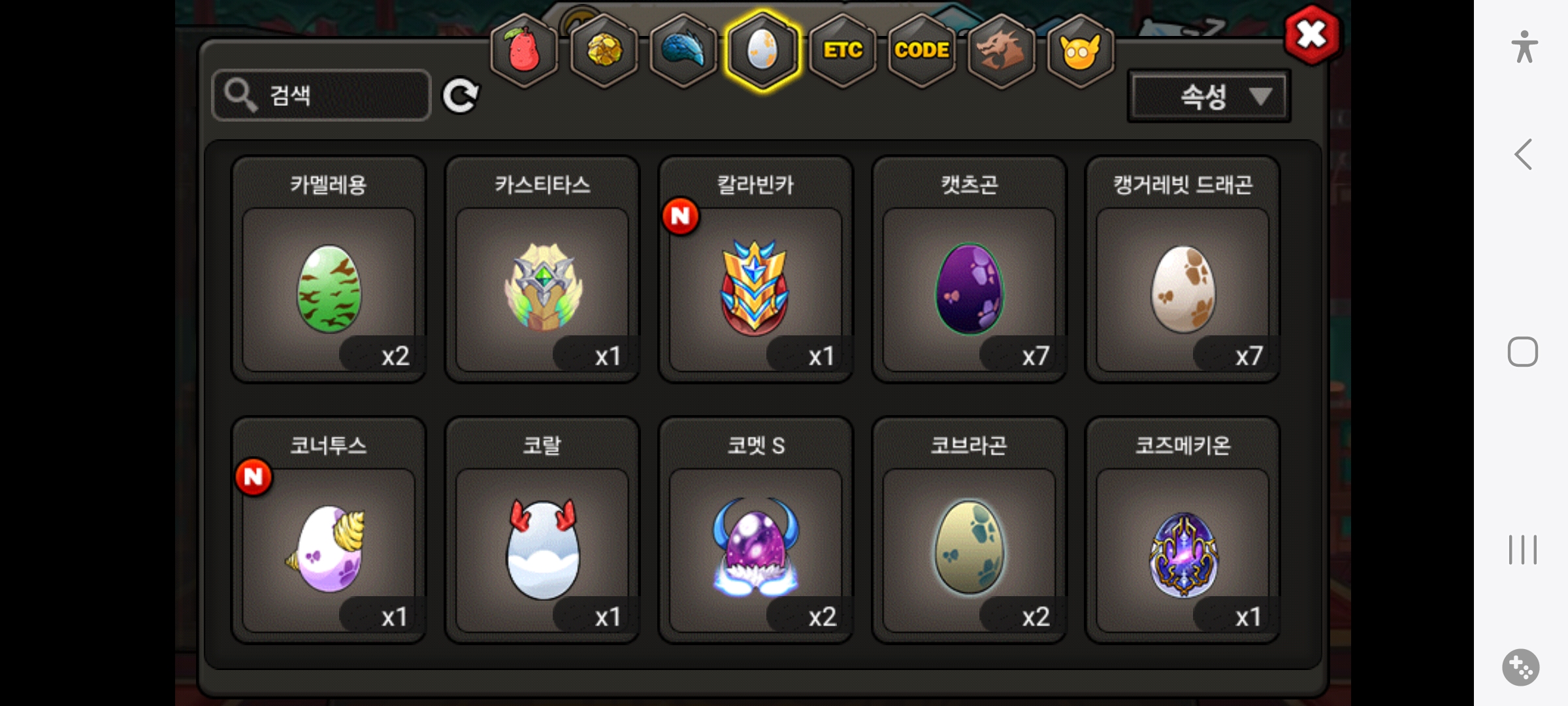Open the brown dragon category tab
This screenshot has height=706, width=1568.
[x=1001, y=50]
